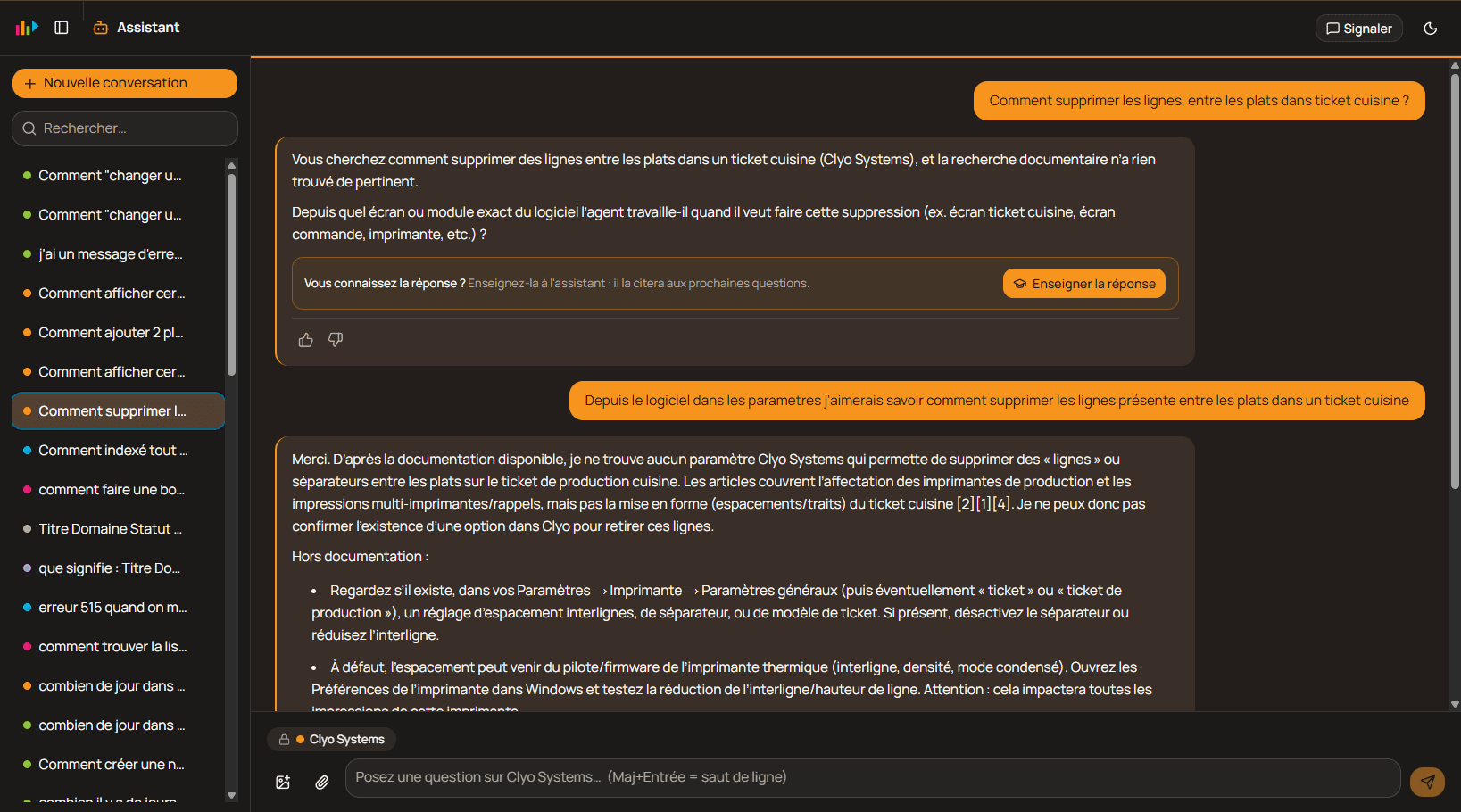Open conversation "Comment ajouter 2 pl..."

tap(118, 333)
